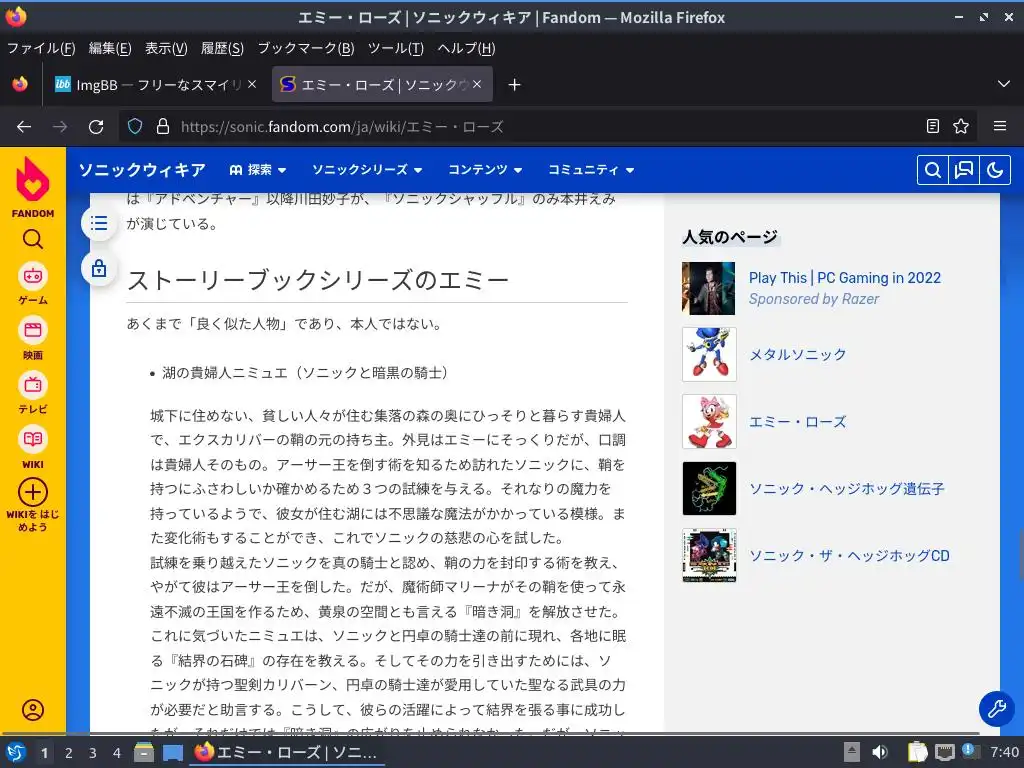Click the Firefox window taskbar entry
This screenshot has width=1024, height=768.
(x=287, y=753)
